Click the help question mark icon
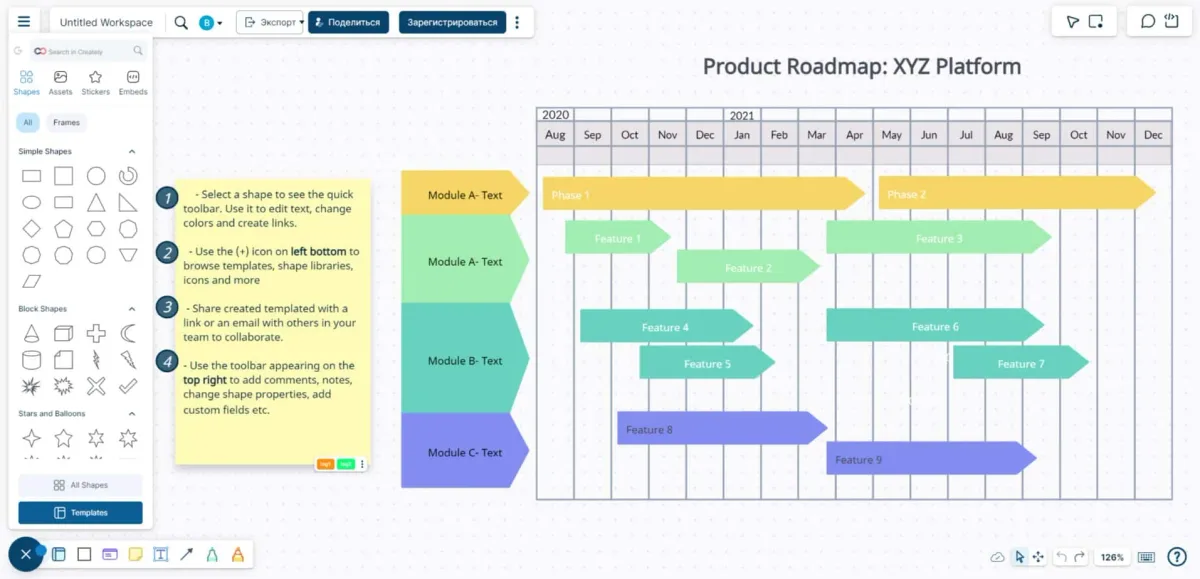Screen dimensions: 1200x579 (1177, 557)
